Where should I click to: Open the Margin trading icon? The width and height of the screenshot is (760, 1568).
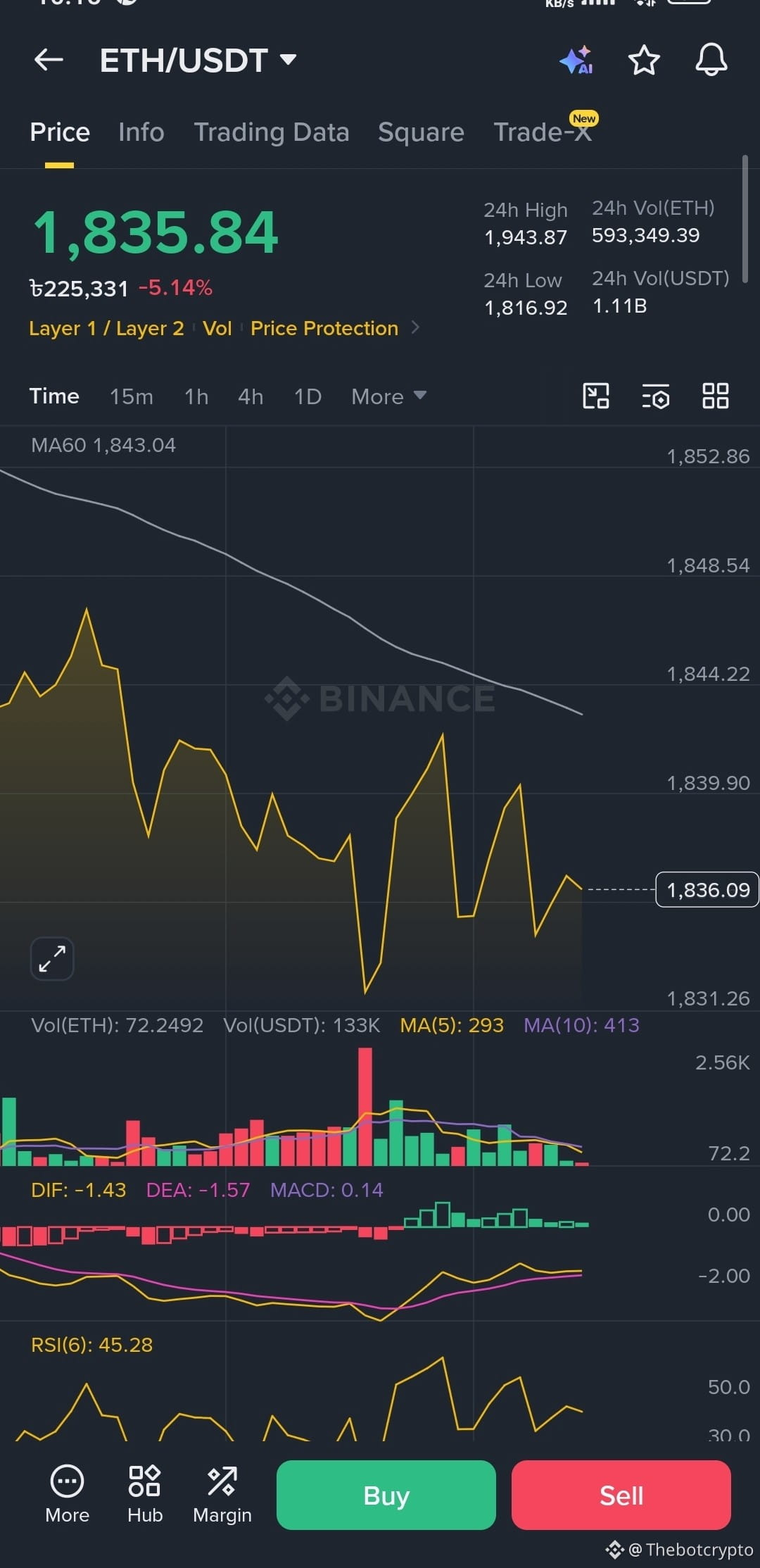coord(222,1494)
